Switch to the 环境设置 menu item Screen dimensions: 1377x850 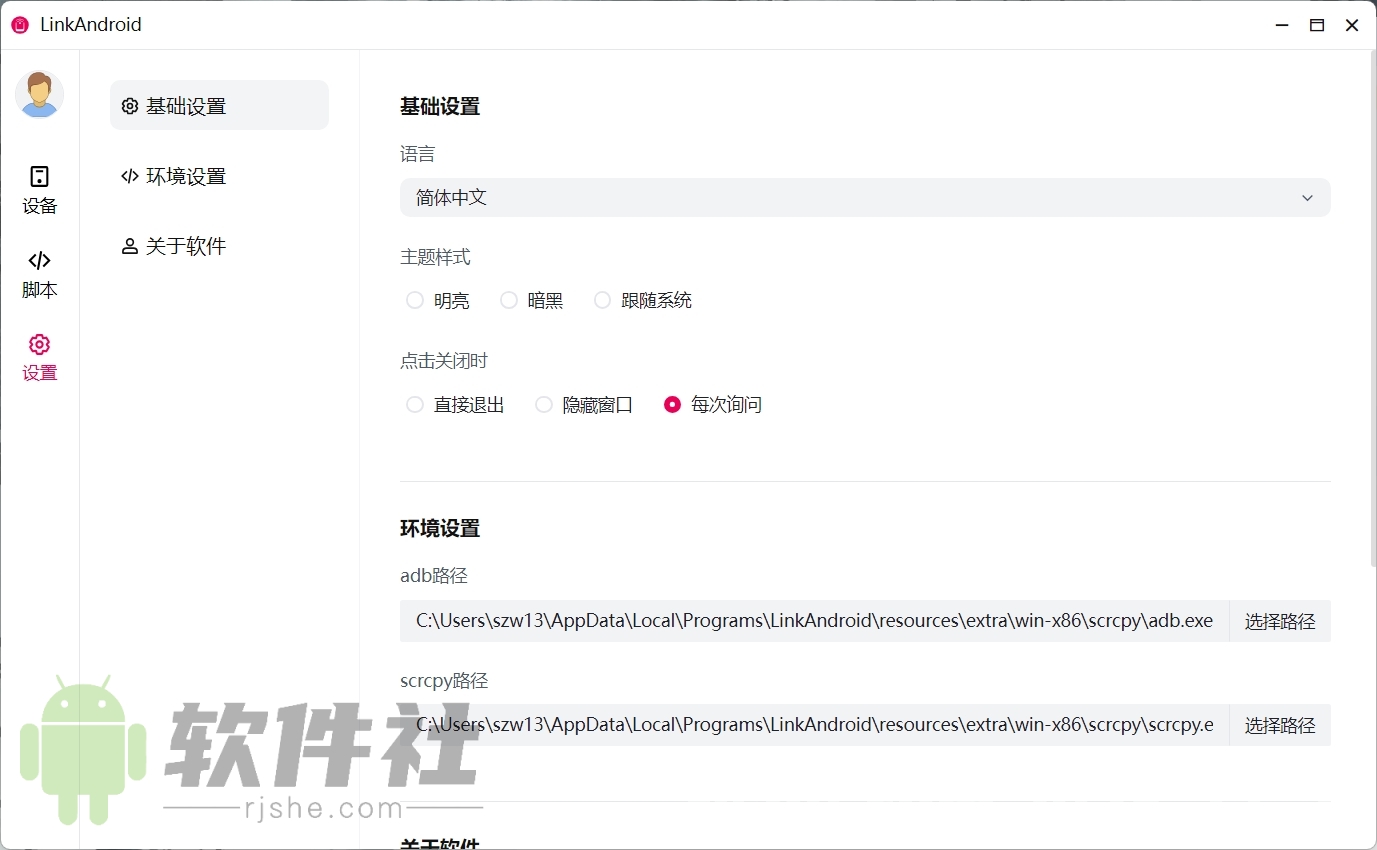186,175
